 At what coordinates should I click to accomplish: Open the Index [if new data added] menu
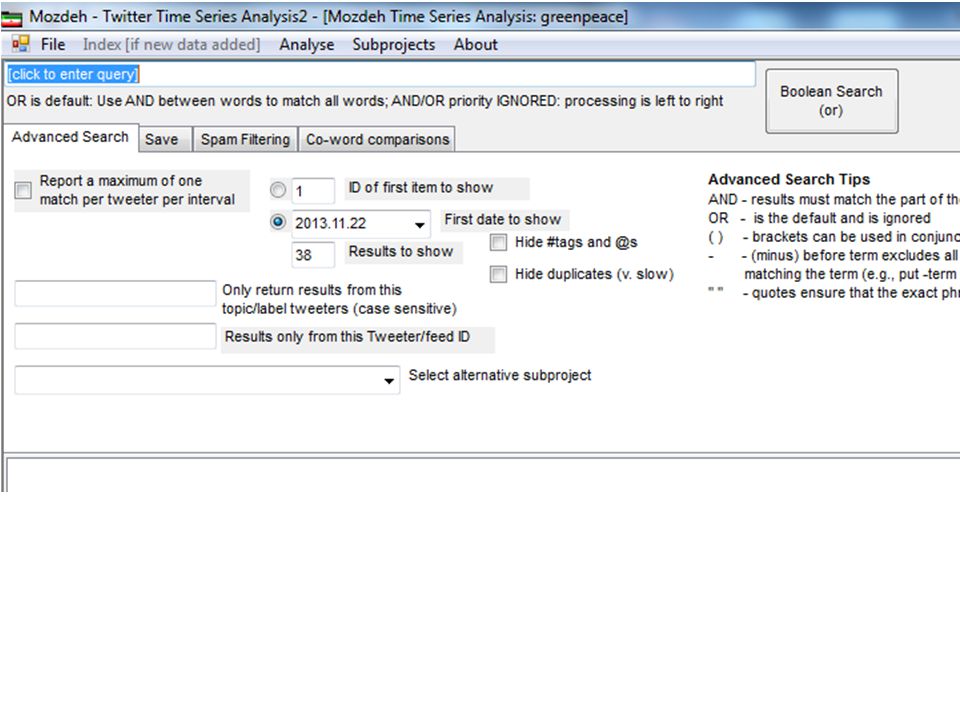(x=171, y=44)
